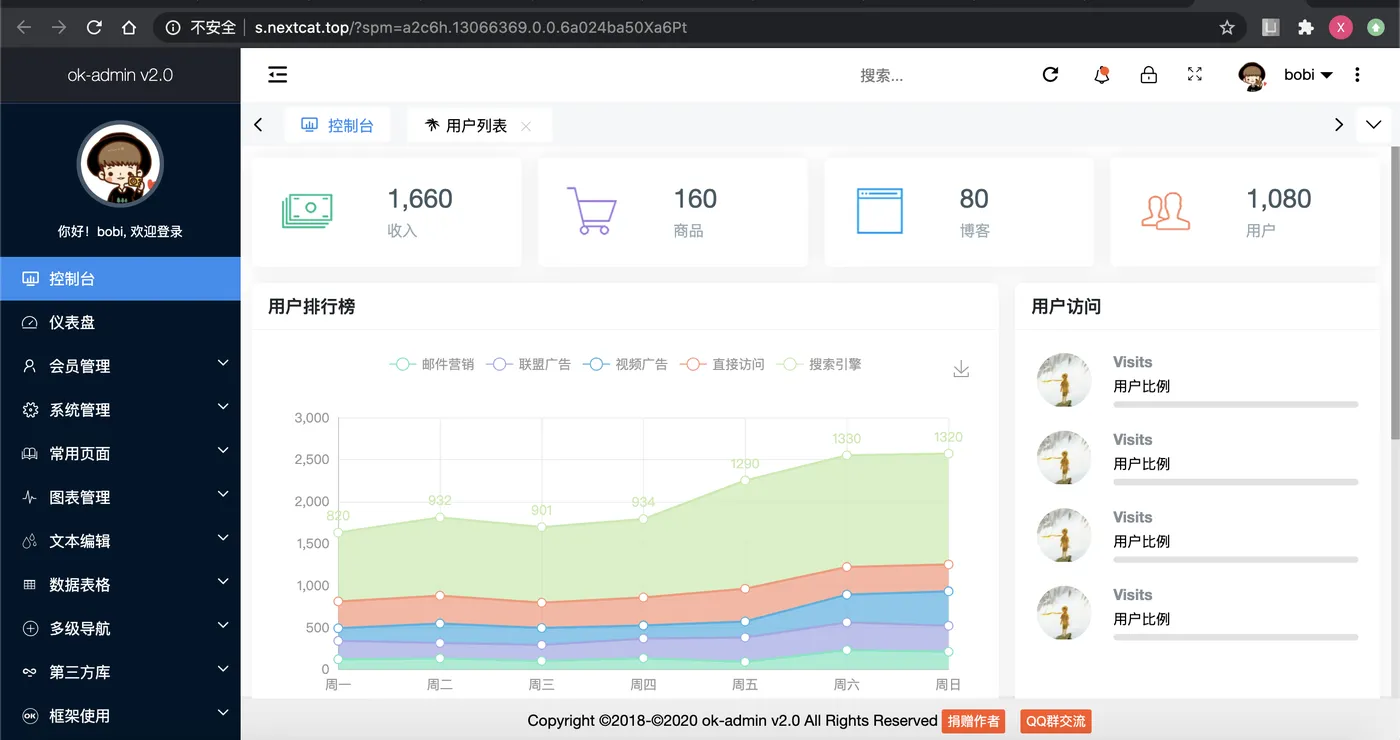Click the orange users icon

(1166, 211)
